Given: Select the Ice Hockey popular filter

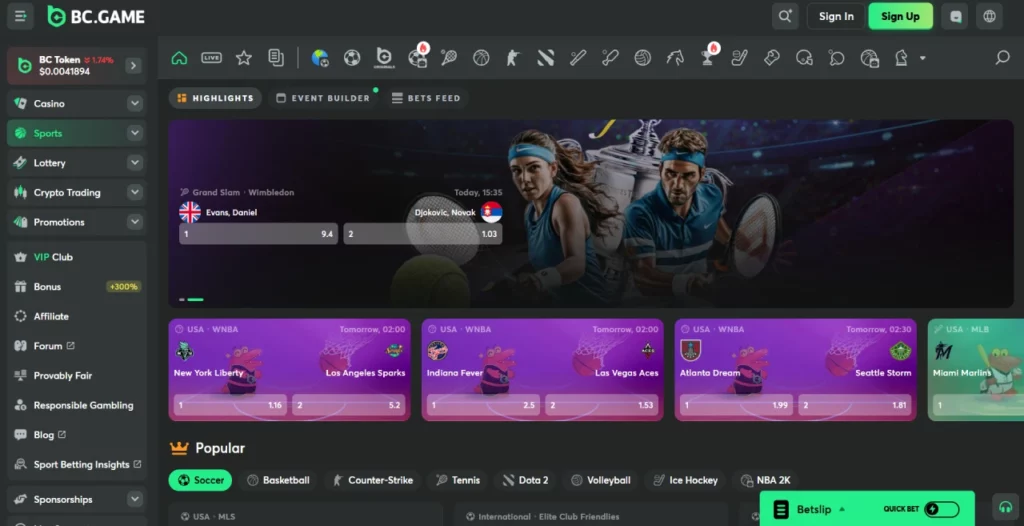Looking at the screenshot, I should (685, 480).
